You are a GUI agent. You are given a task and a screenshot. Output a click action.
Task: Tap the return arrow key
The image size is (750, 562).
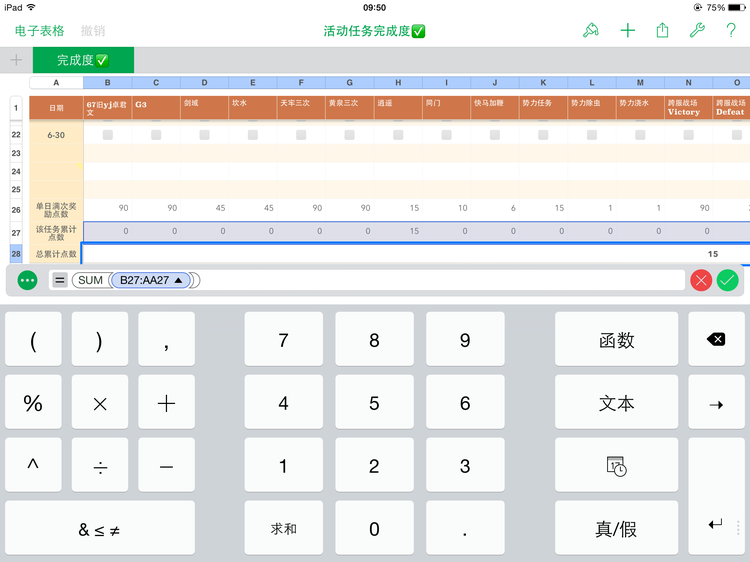click(716, 496)
